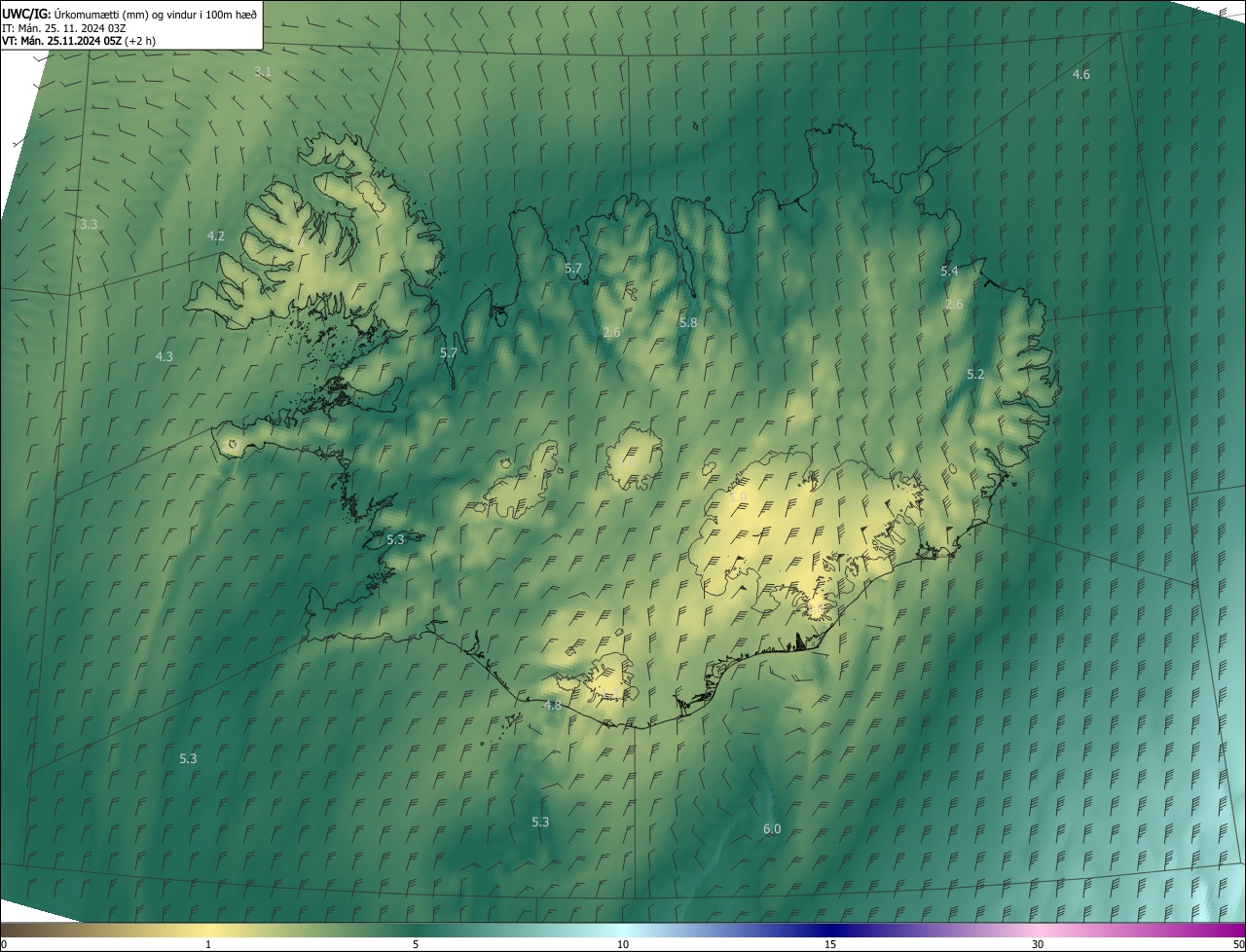Click the title line starting with "UWC/IG:"
1246x952 pixels.
click(129, 13)
